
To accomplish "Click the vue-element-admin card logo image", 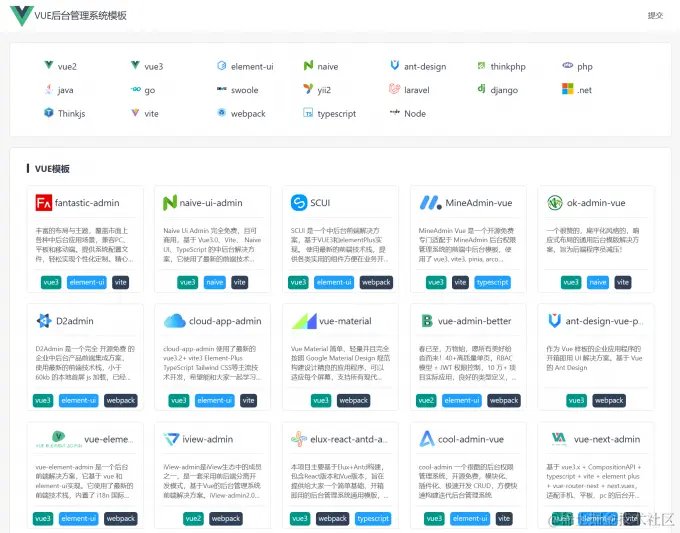I will point(59,439).
